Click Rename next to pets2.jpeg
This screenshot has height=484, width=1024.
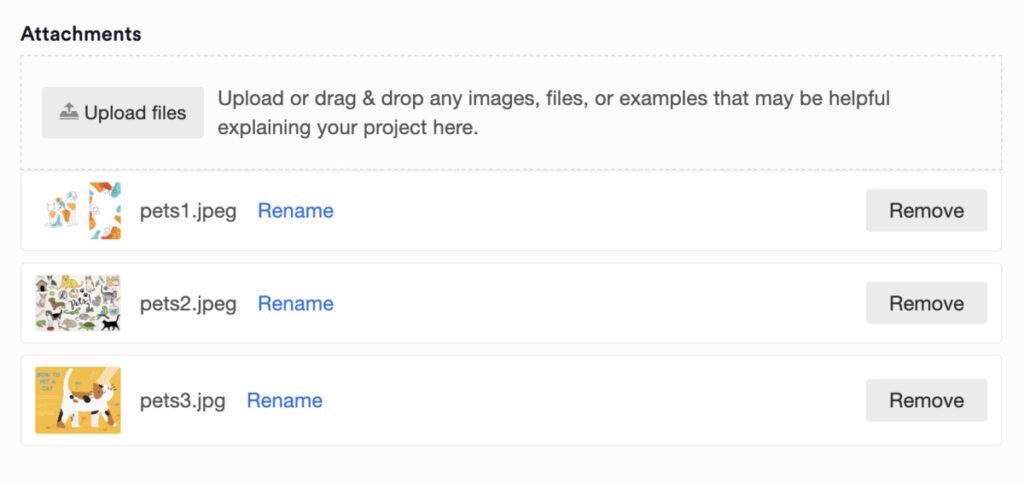(295, 304)
